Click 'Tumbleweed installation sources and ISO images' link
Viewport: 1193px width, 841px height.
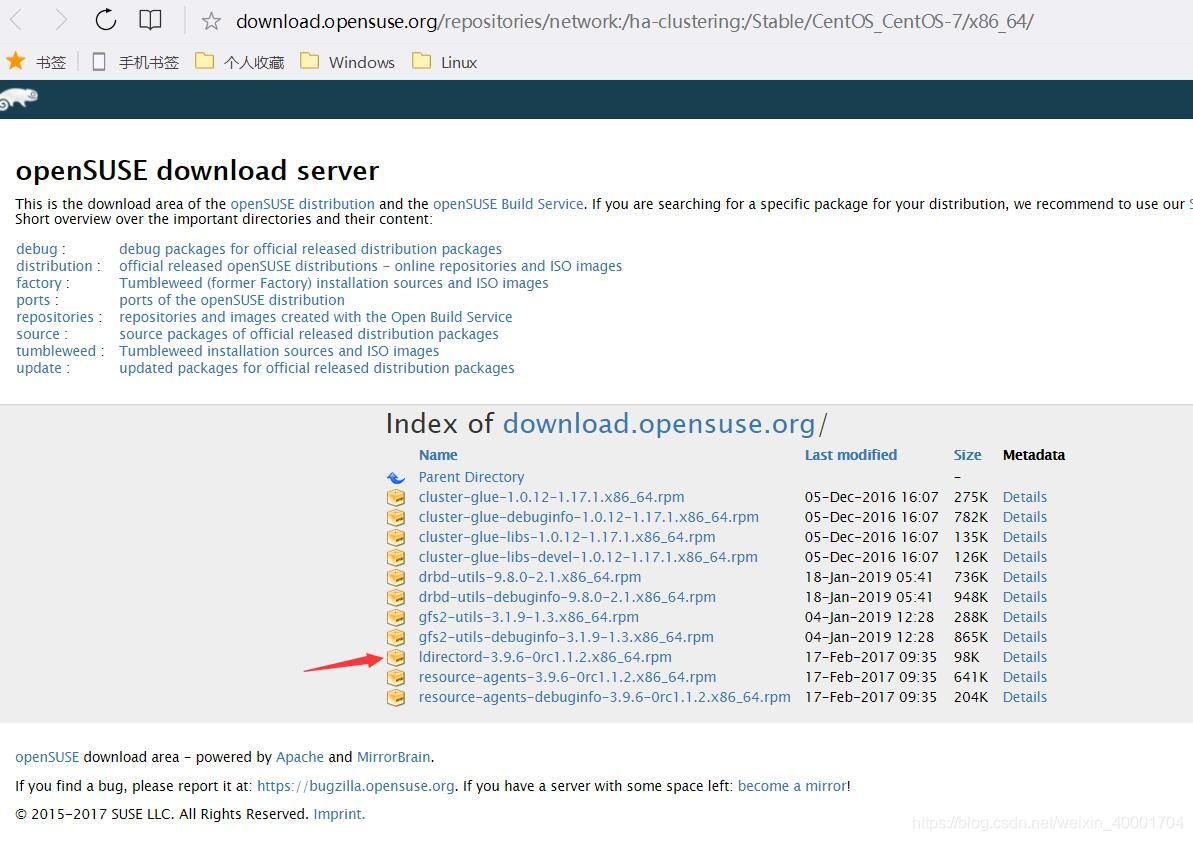click(279, 351)
